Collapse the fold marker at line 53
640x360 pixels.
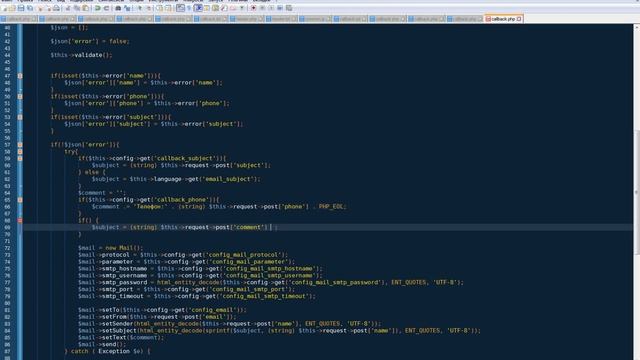click(x=20, y=117)
